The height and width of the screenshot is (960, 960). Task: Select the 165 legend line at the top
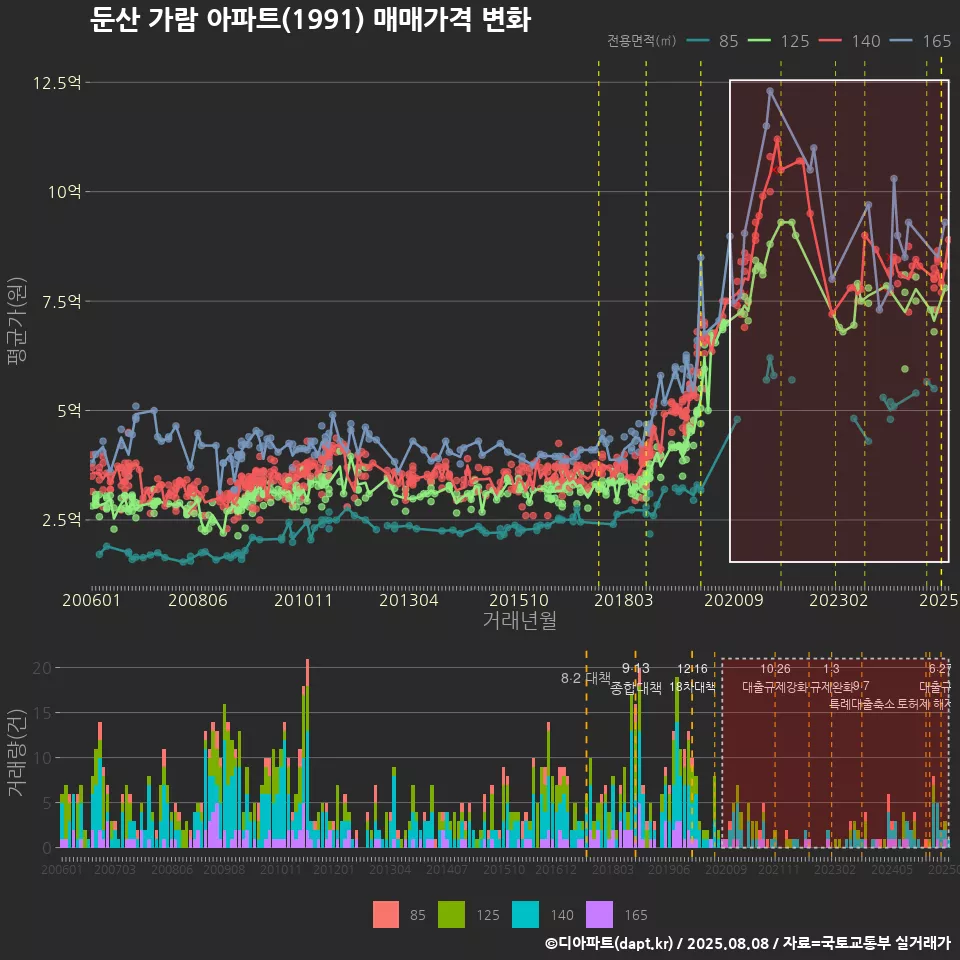coord(901,41)
